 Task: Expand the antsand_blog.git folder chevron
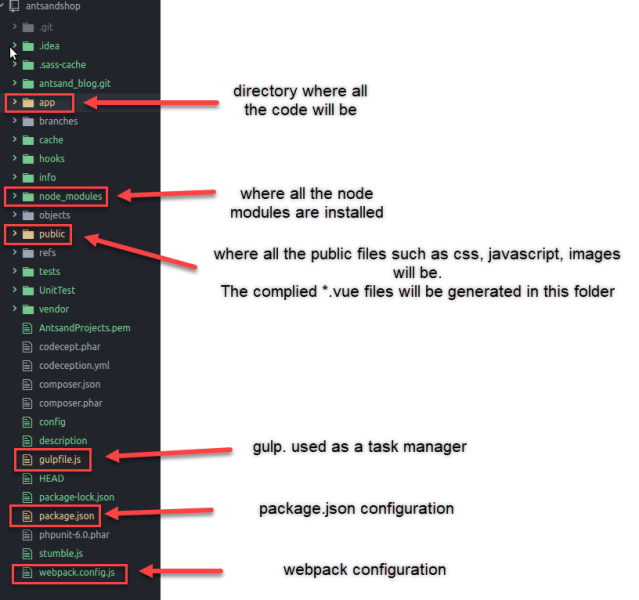tap(15, 83)
